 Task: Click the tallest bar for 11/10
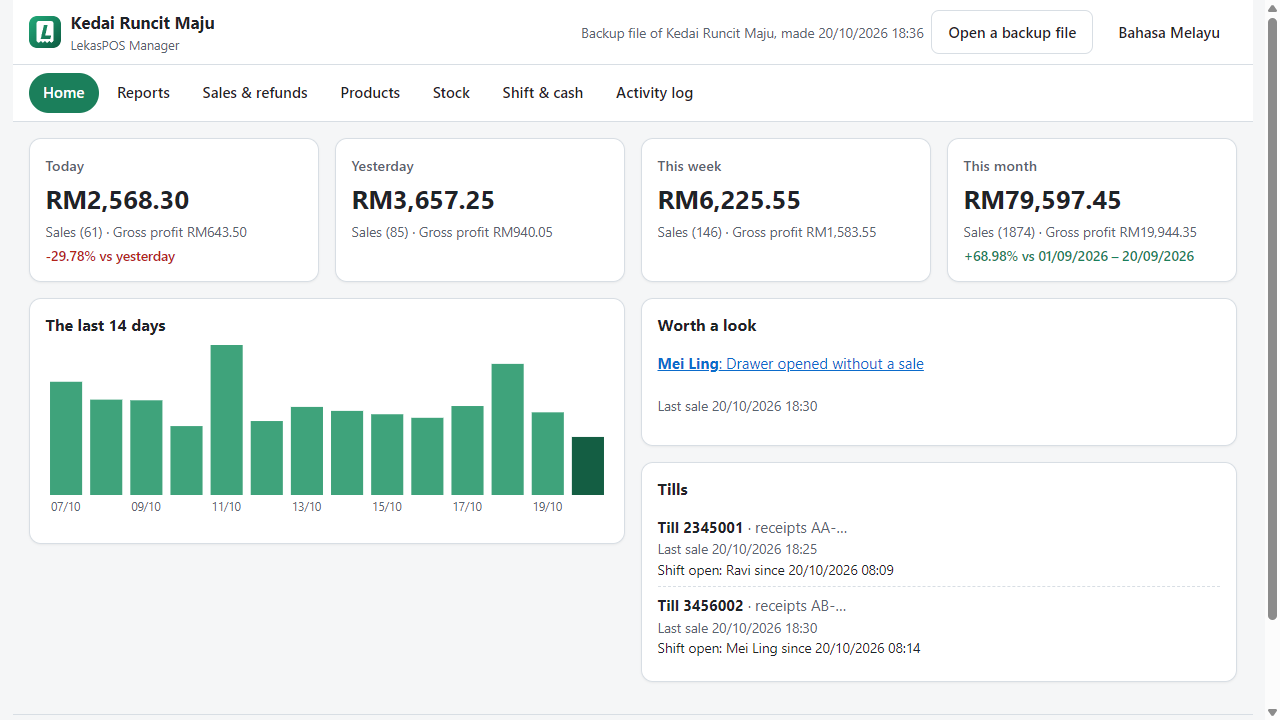point(226,420)
